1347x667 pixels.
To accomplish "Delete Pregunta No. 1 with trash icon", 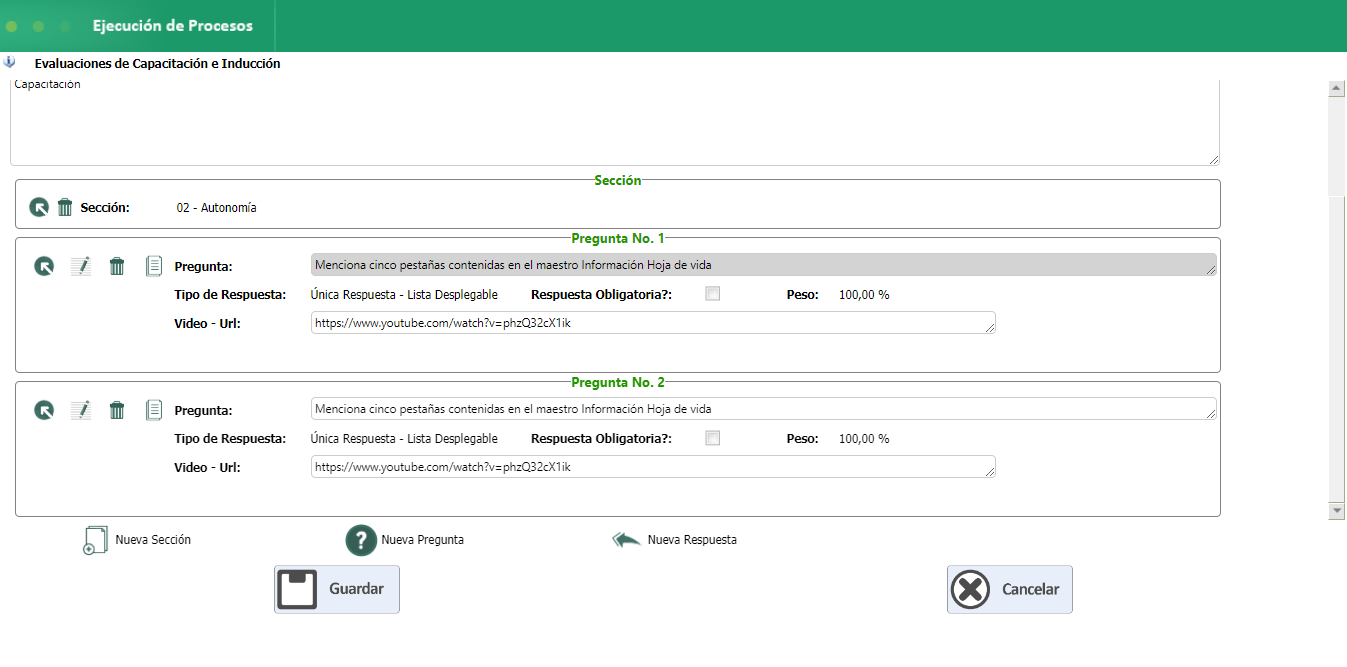I will click(x=117, y=266).
